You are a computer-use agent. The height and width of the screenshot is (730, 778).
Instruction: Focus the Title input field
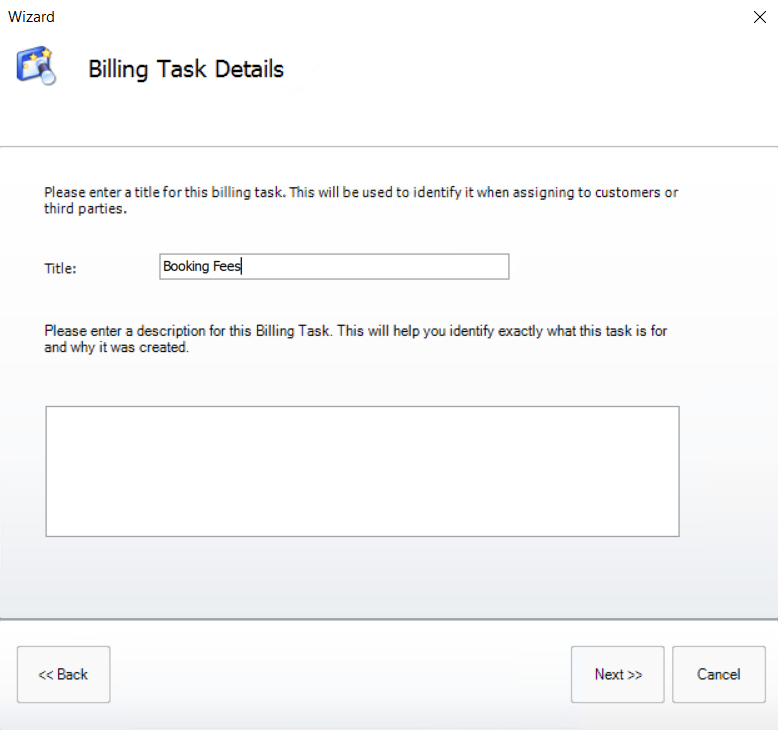[380, 267]
